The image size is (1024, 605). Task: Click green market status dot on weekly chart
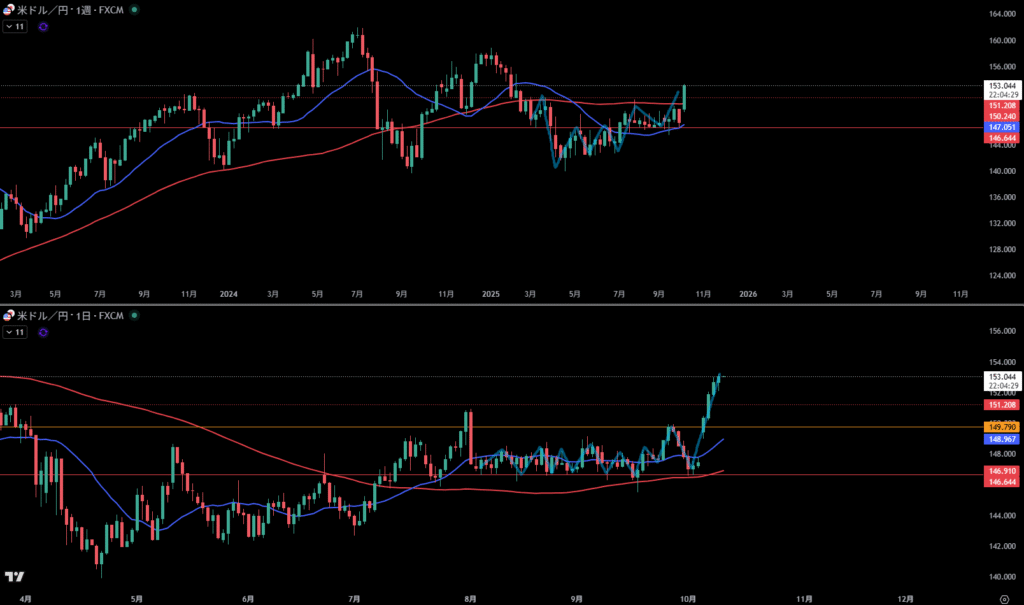(x=135, y=9)
